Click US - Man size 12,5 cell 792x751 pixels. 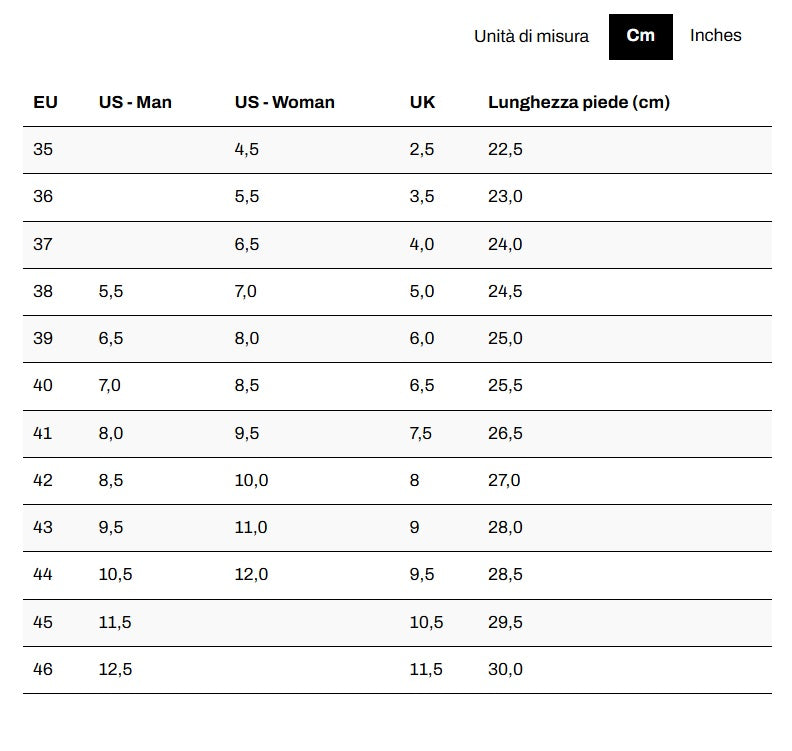pyautogui.click(x=115, y=670)
